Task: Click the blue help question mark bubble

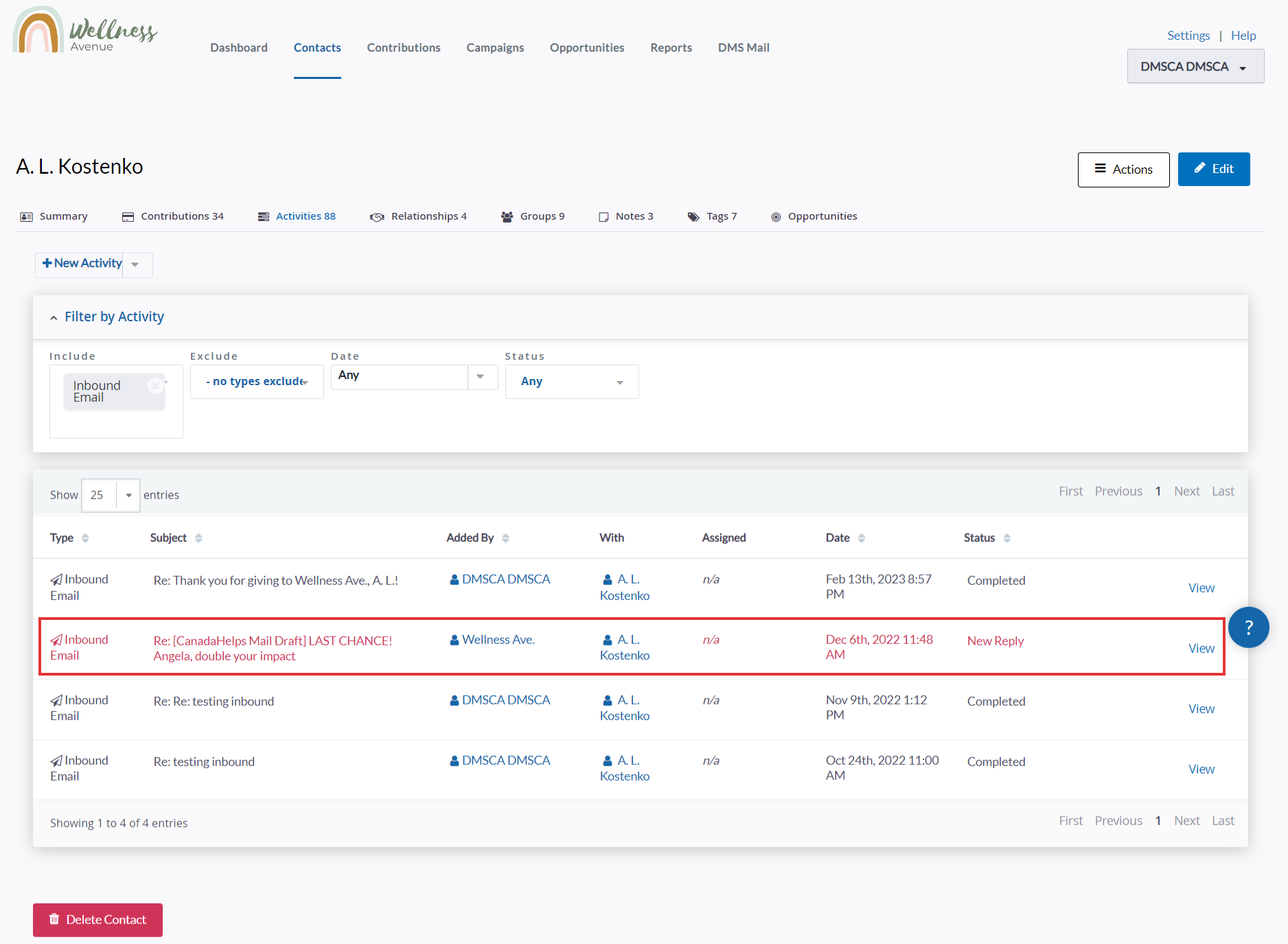Action: tap(1248, 627)
